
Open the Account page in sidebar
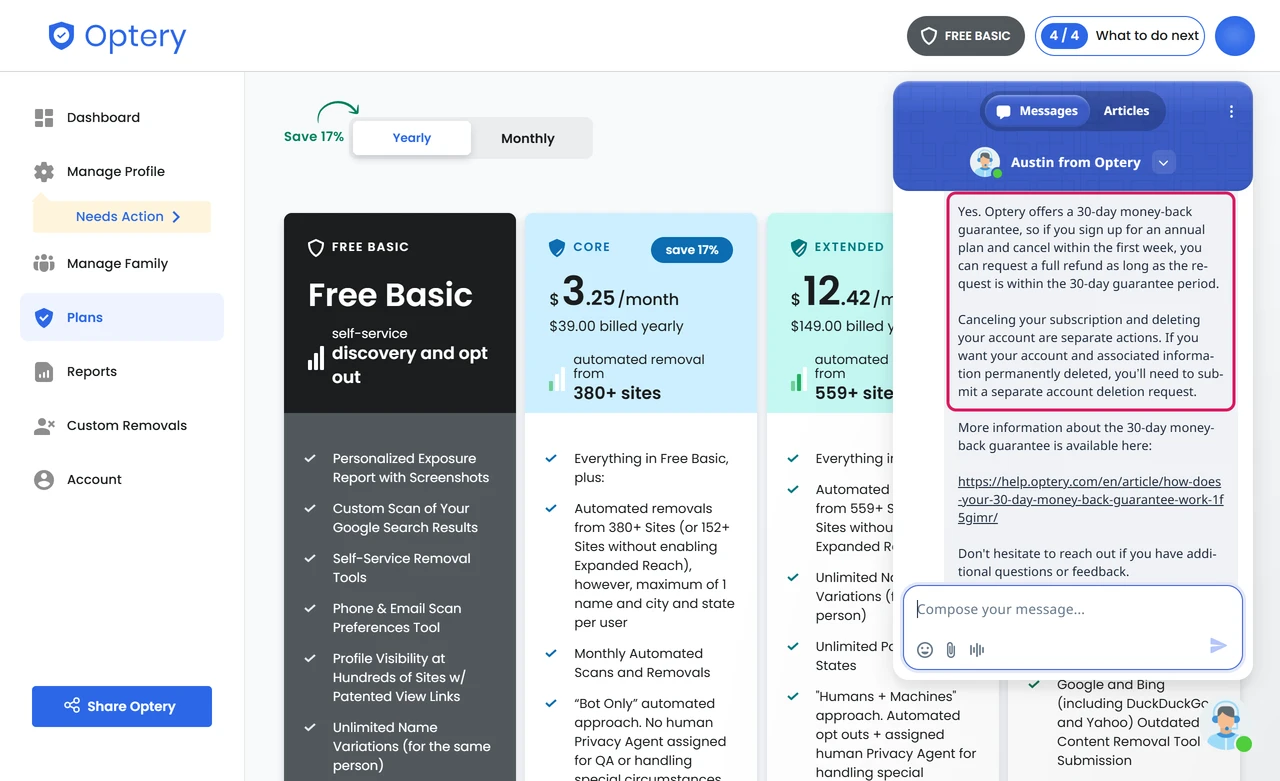click(94, 480)
